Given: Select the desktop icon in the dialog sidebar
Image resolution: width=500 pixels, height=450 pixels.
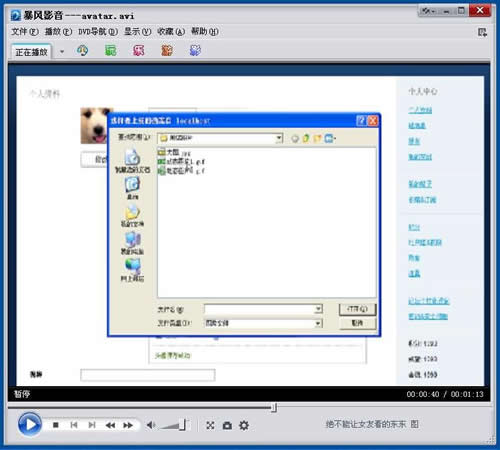Looking at the screenshot, I should coord(132,188).
